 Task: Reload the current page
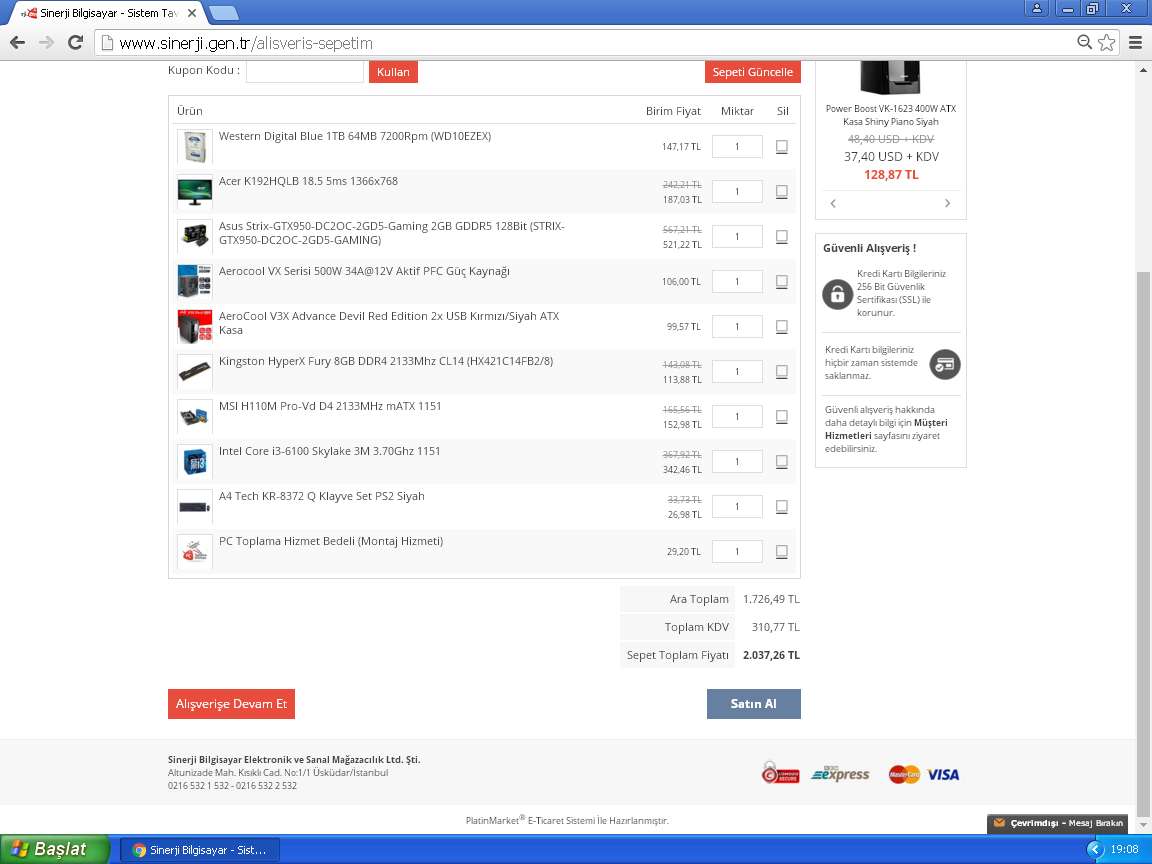click(x=75, y=43)
